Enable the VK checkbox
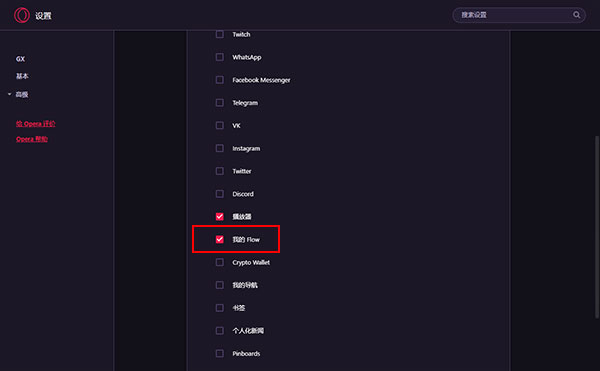This screenshot has width=600, height=371. click(220, 125)
